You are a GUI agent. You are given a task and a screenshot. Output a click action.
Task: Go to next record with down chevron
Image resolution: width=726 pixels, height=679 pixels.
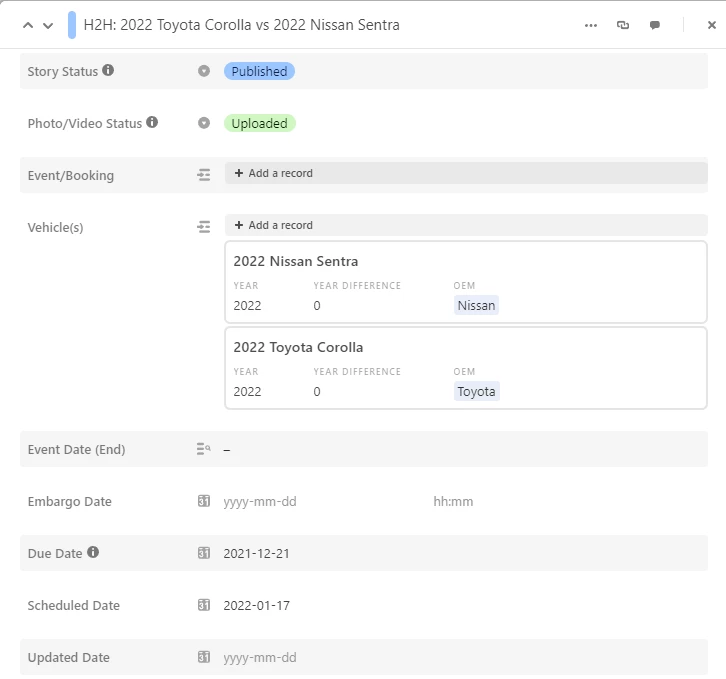pyautogui.click(x=48, y=25)
